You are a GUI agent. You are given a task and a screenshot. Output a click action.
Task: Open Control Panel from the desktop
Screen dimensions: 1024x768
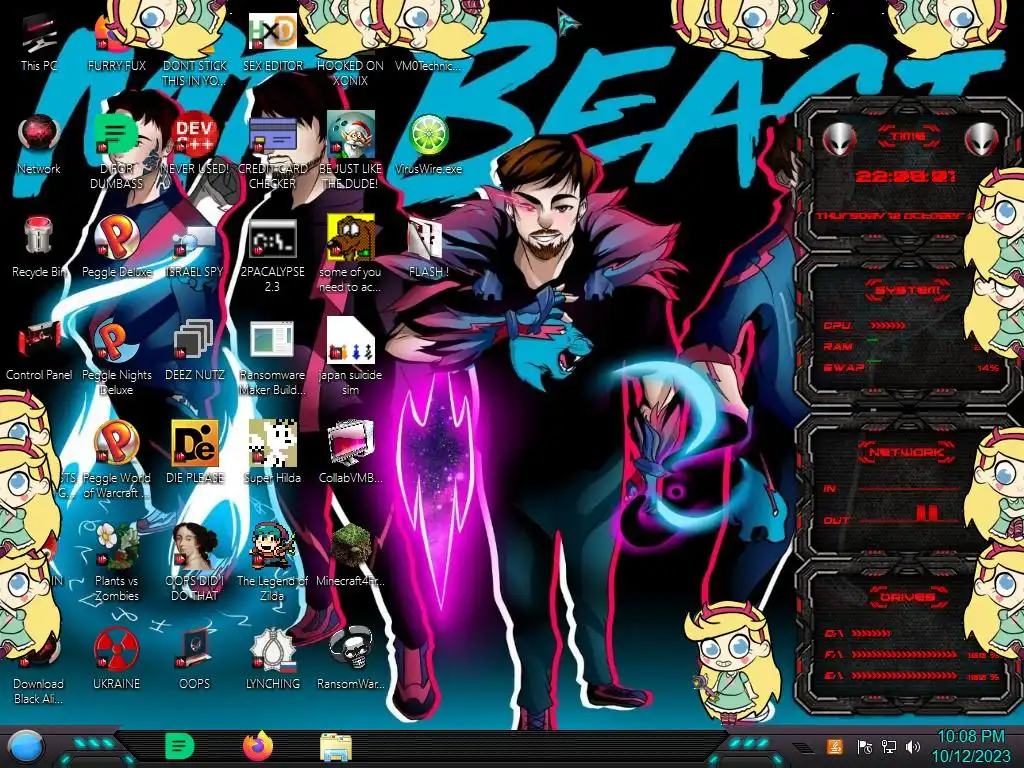[x=39, y=351]
